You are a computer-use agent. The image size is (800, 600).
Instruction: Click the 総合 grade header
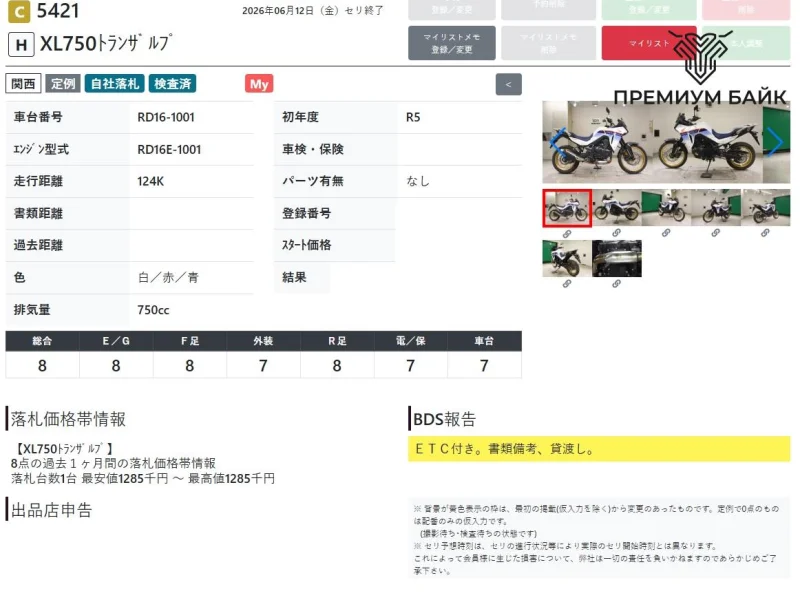click(42, 341)
